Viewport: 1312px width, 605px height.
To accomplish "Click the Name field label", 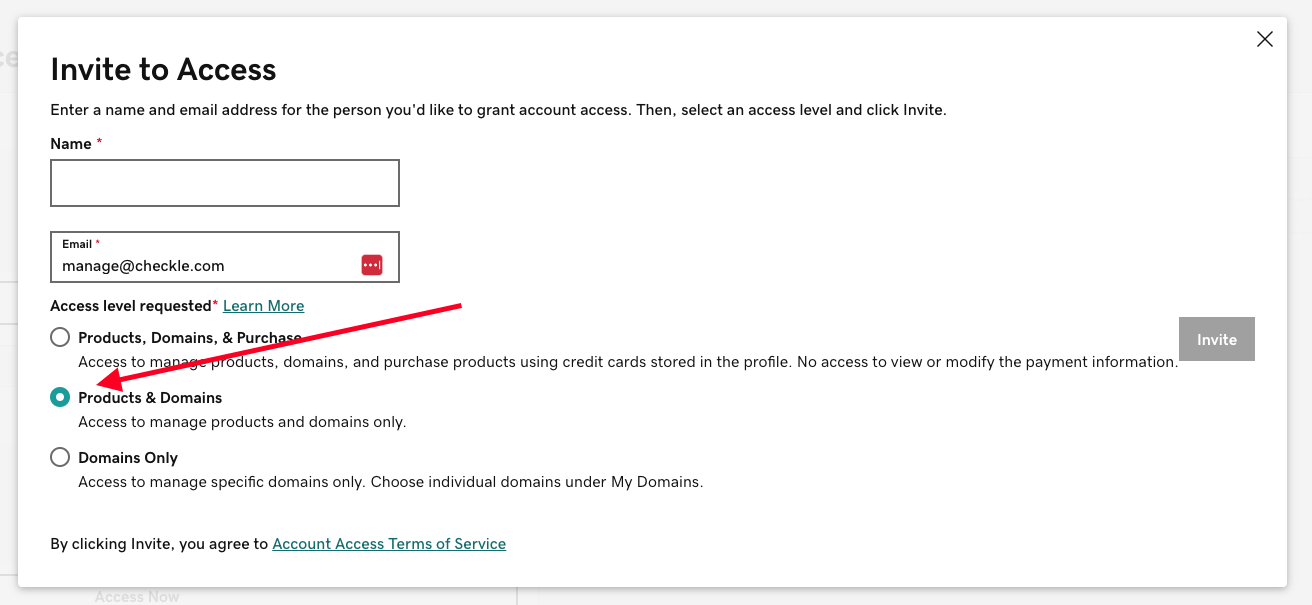I will point(71,144).
